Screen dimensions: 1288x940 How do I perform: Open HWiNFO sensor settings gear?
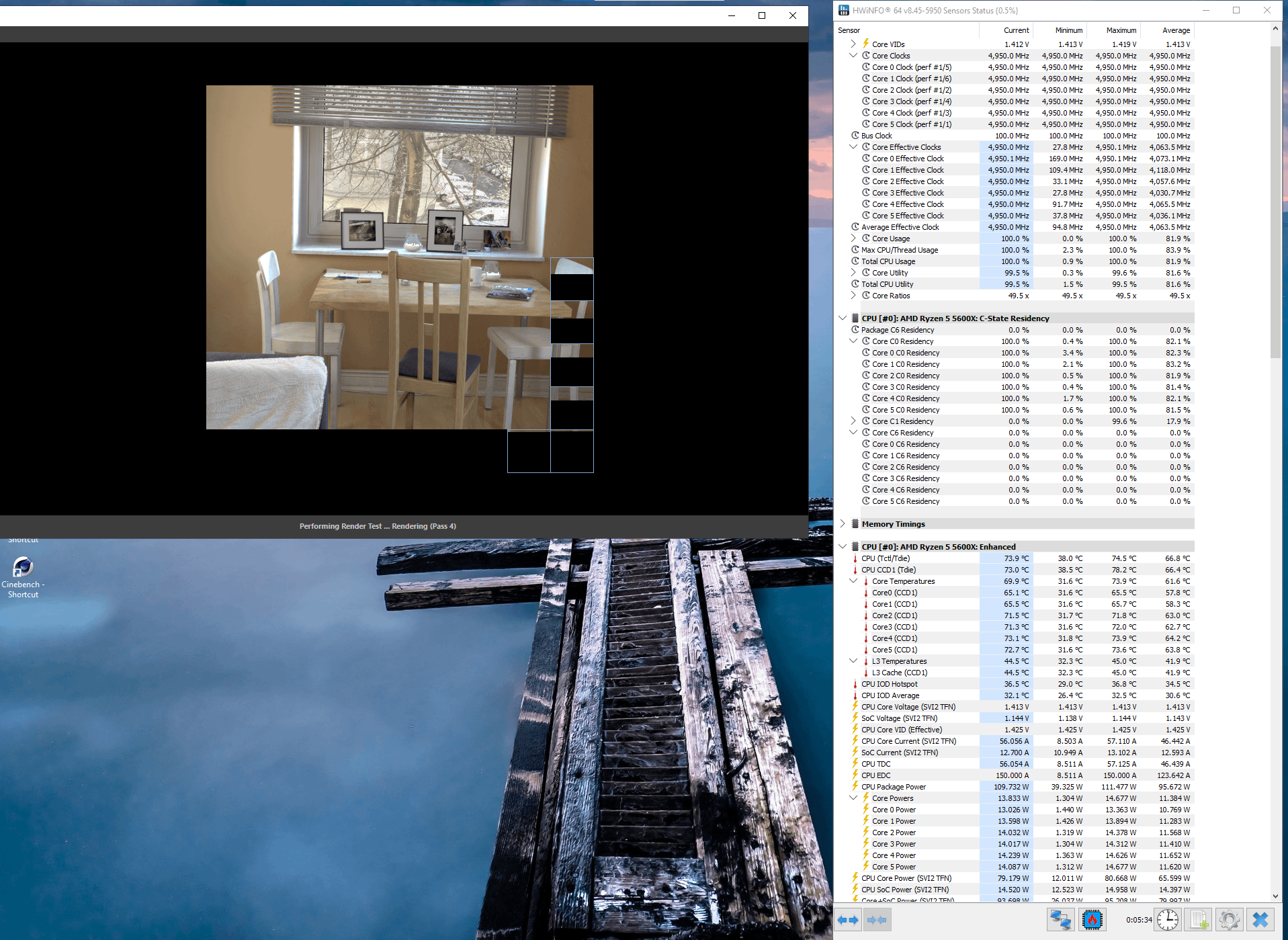[1229, 920]
